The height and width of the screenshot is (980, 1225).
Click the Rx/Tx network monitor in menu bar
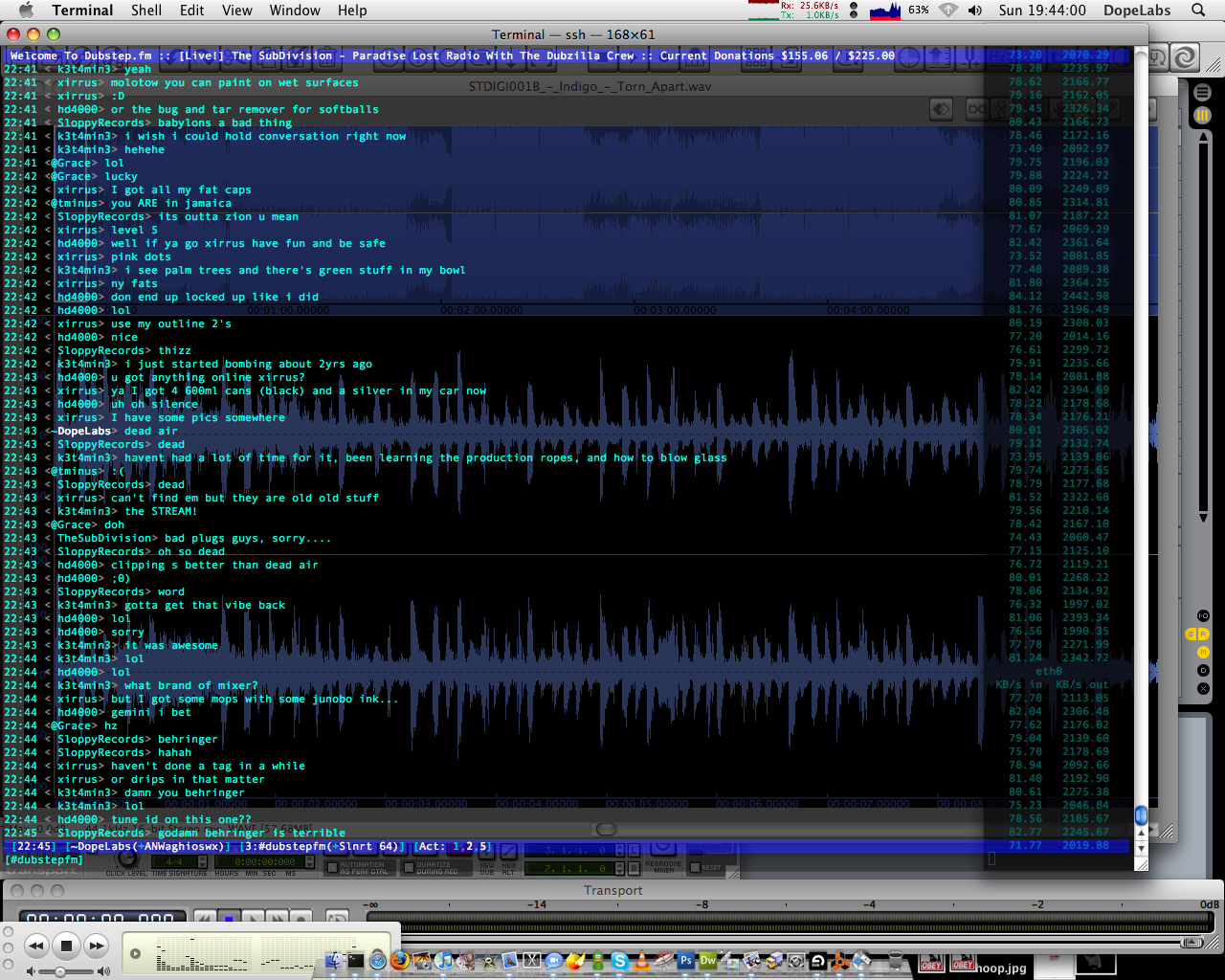tap(794, 11)
